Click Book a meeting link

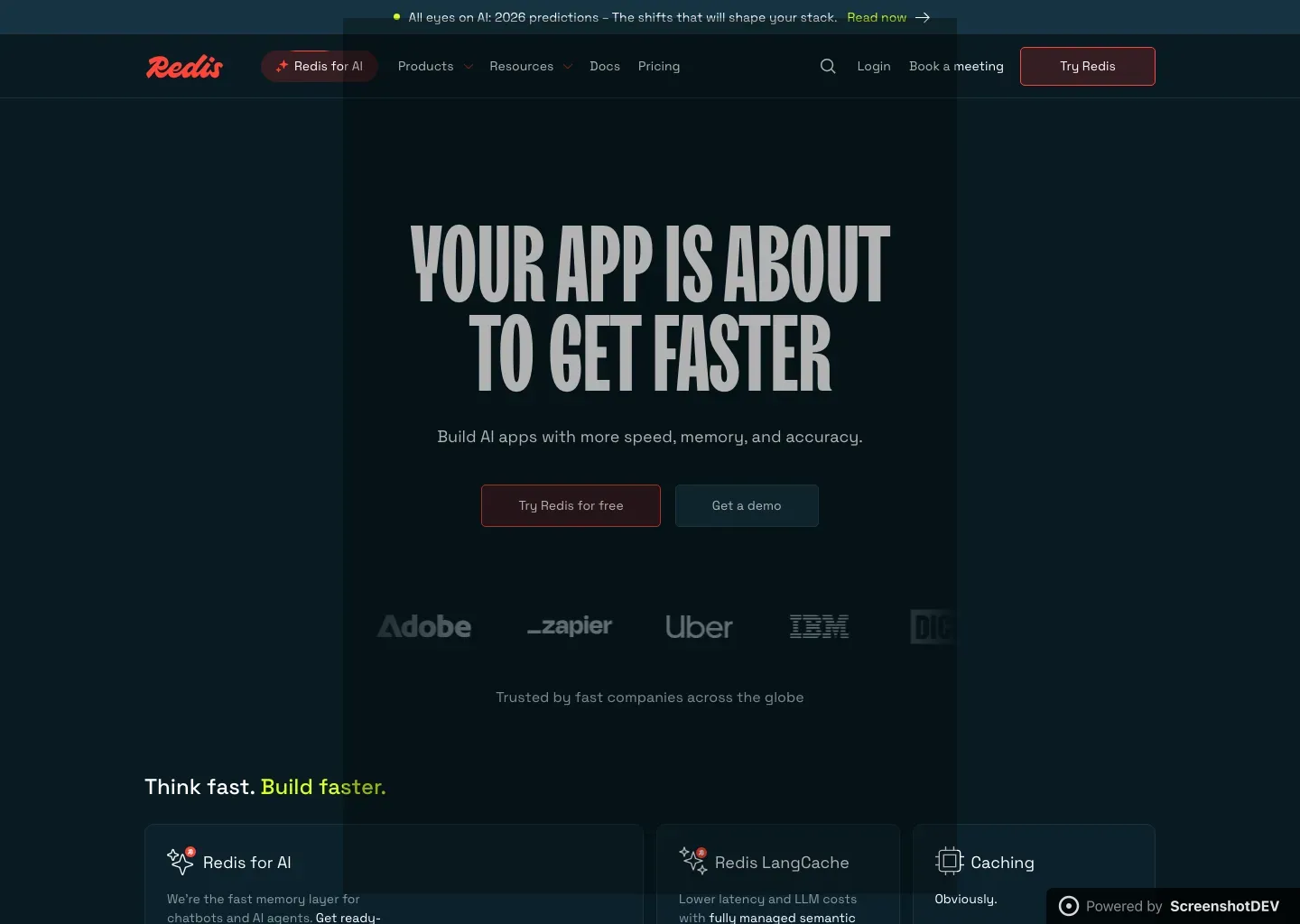tap(956, 66)
